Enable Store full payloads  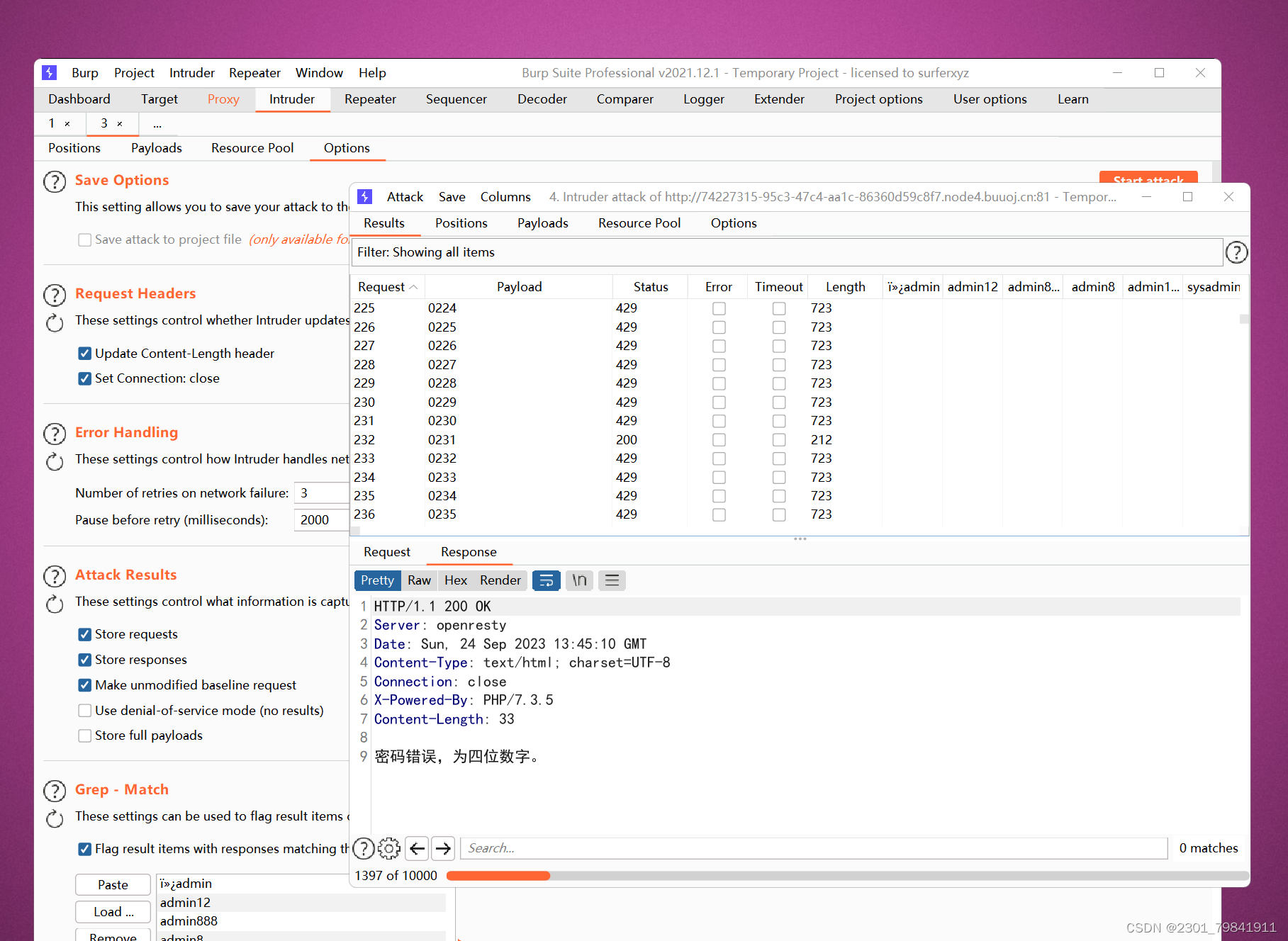tap(84, 736)
